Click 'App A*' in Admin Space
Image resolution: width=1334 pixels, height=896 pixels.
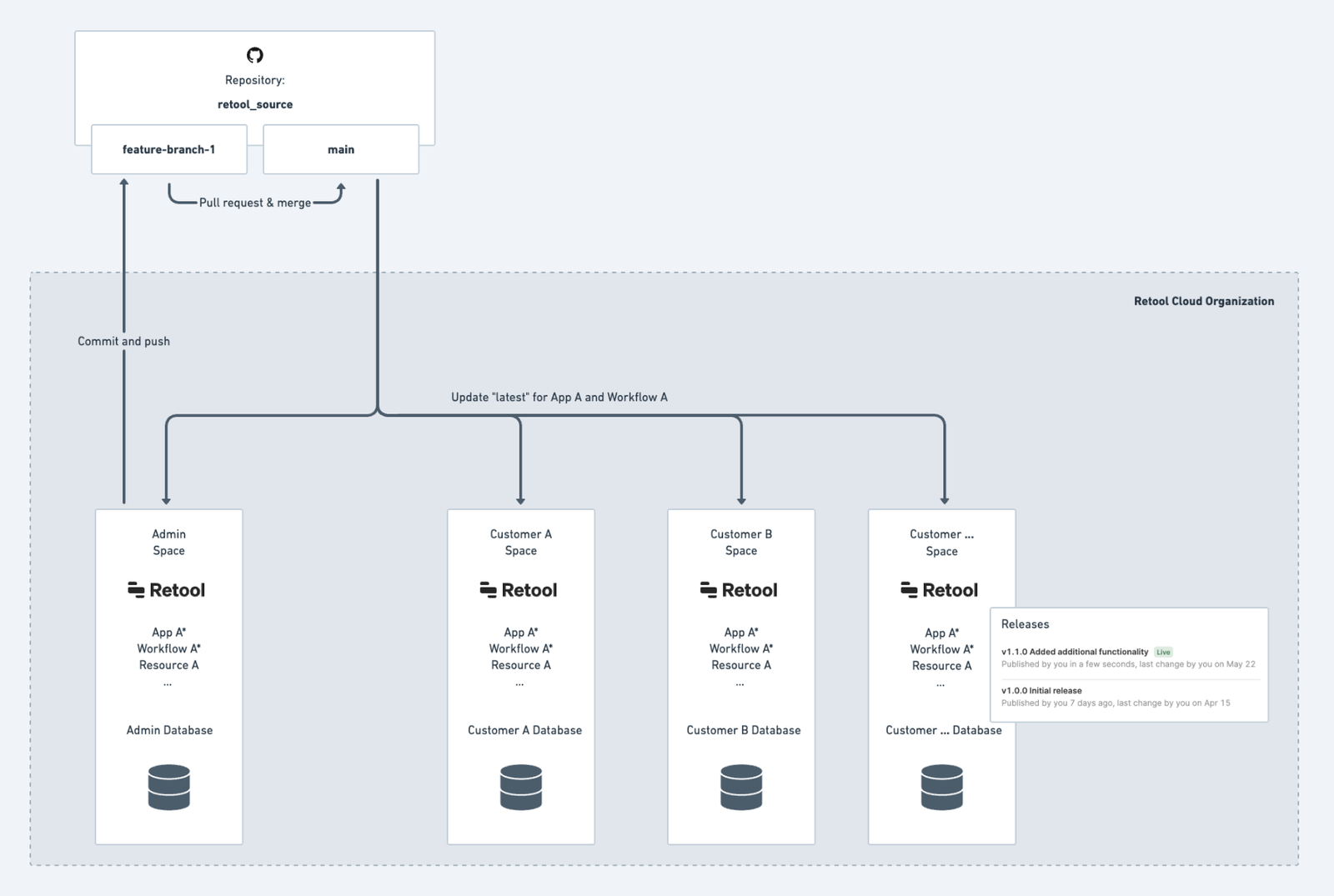[x=169, y=633]
